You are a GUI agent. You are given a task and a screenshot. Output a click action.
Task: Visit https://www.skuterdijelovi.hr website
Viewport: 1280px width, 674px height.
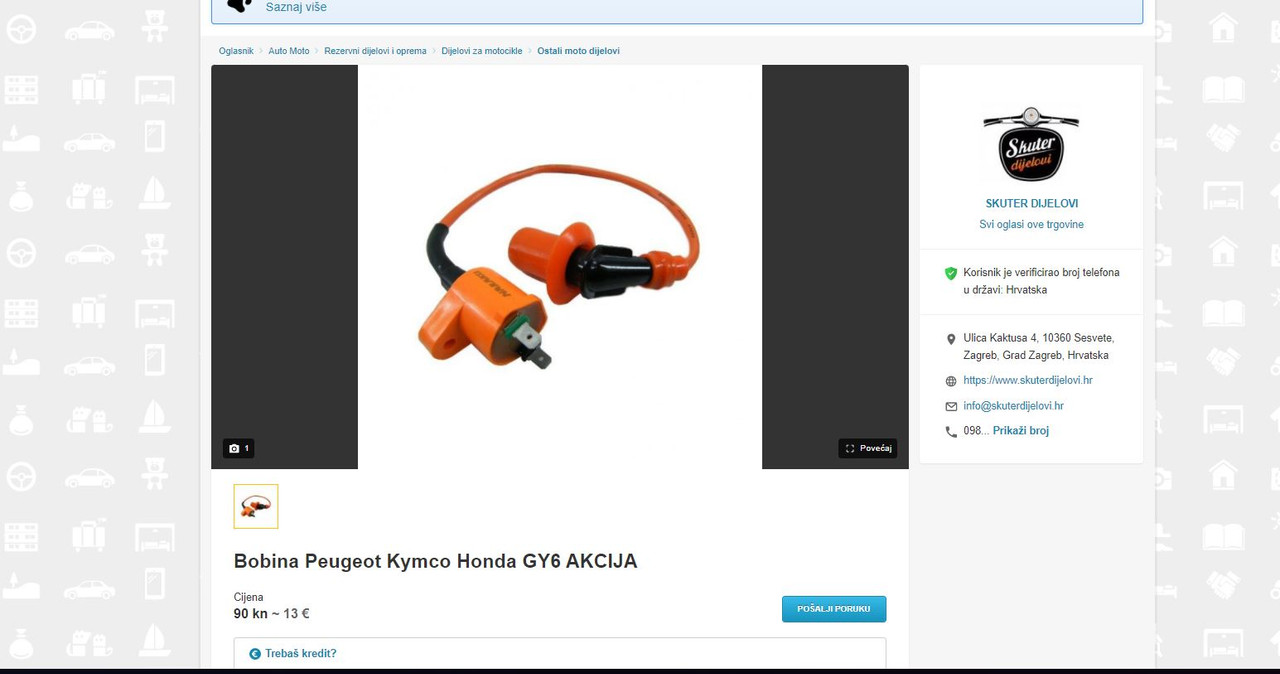(x=1028, y=381)
